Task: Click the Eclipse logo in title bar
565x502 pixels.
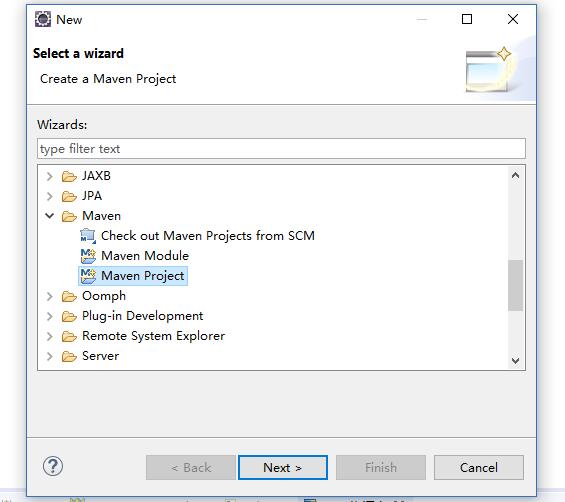Action: (43, 19)
